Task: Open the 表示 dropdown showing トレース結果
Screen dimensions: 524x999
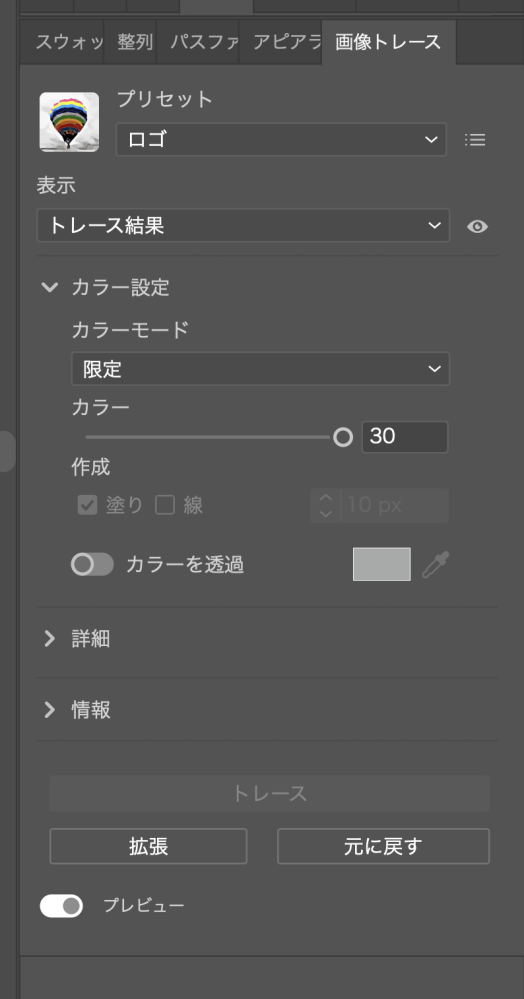Action: (243, 225)
